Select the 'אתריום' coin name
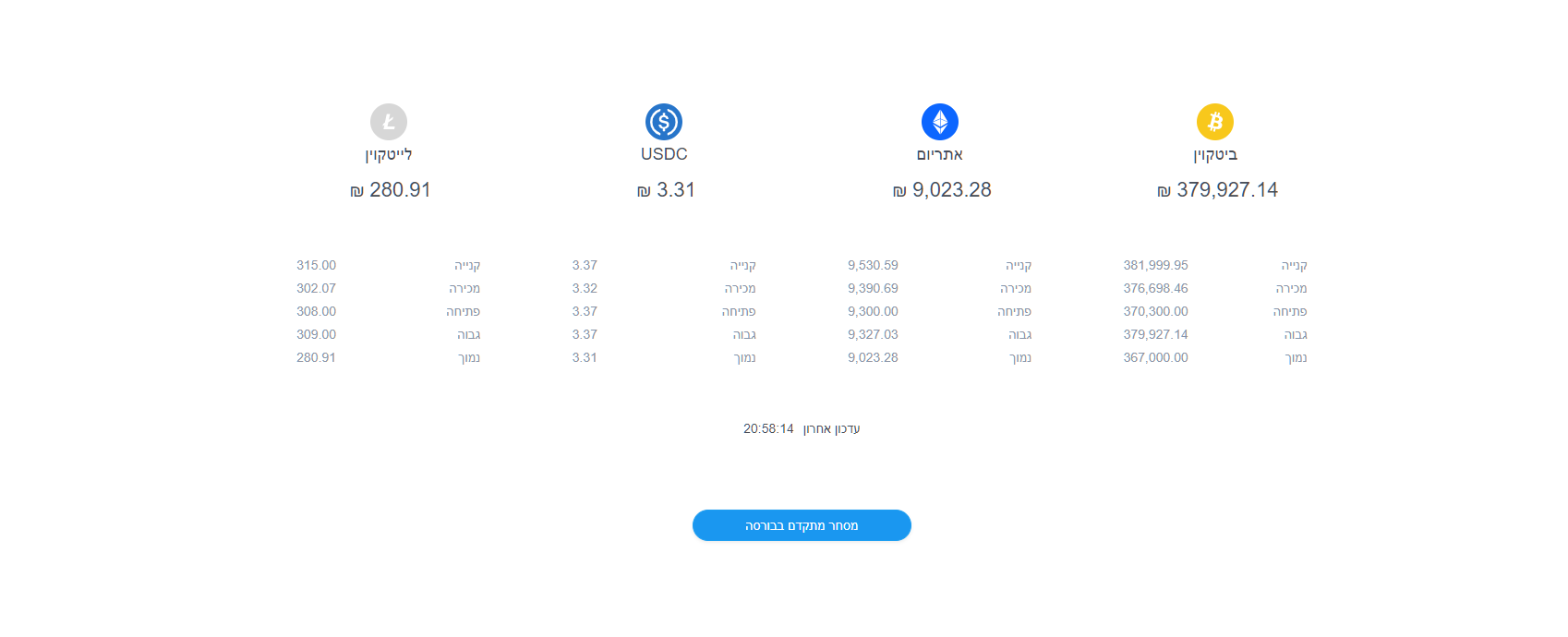 940,154
